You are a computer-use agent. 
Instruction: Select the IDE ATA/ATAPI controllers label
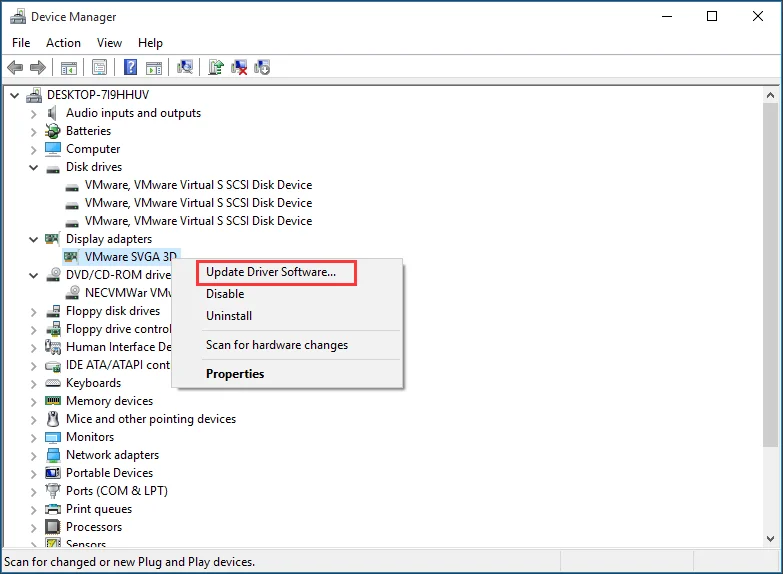click(118, 365)
